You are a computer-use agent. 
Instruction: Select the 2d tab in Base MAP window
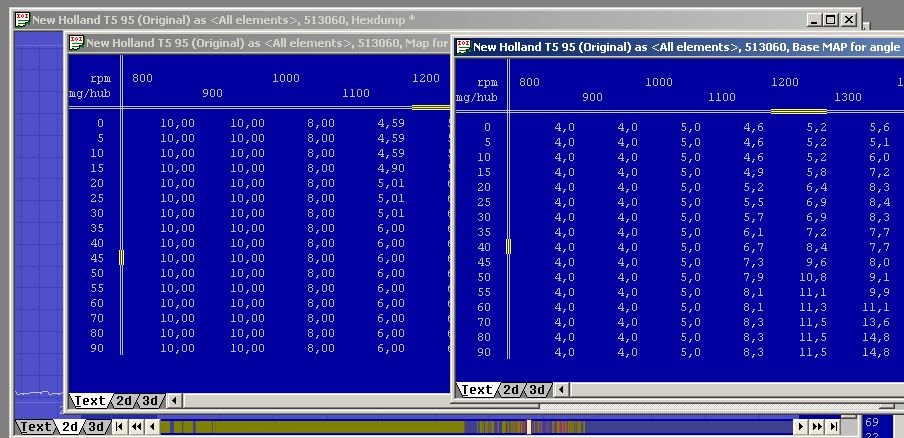(x=510, y=390)
